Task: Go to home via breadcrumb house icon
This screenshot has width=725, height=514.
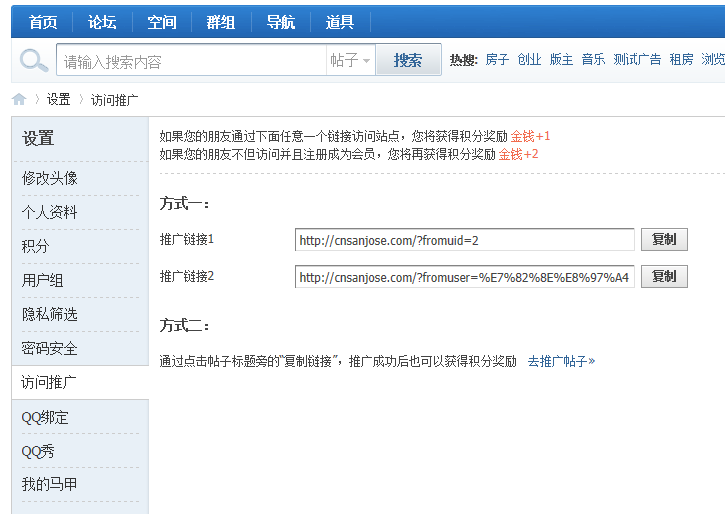Action: pyautogui.click(x=19, y=99)
